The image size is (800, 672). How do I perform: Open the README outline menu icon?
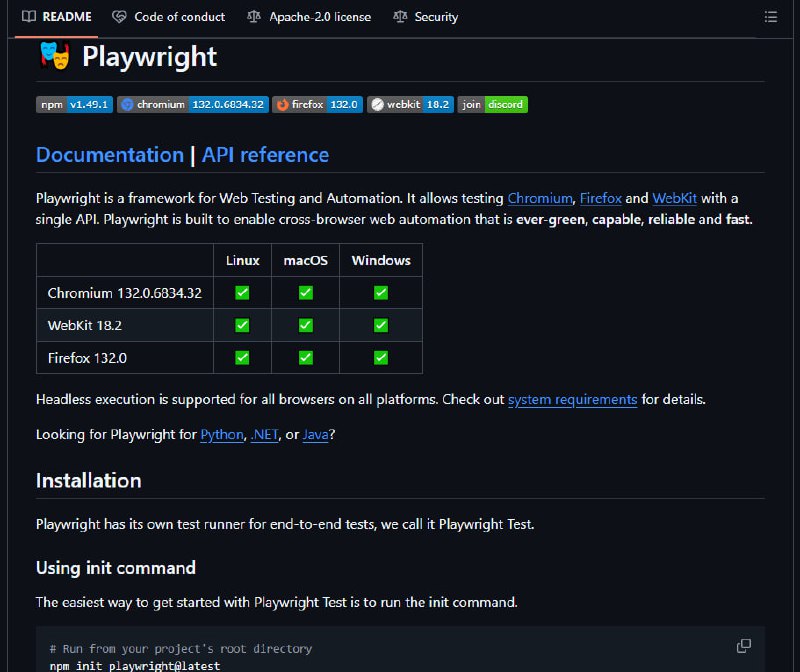pos(770,17)
